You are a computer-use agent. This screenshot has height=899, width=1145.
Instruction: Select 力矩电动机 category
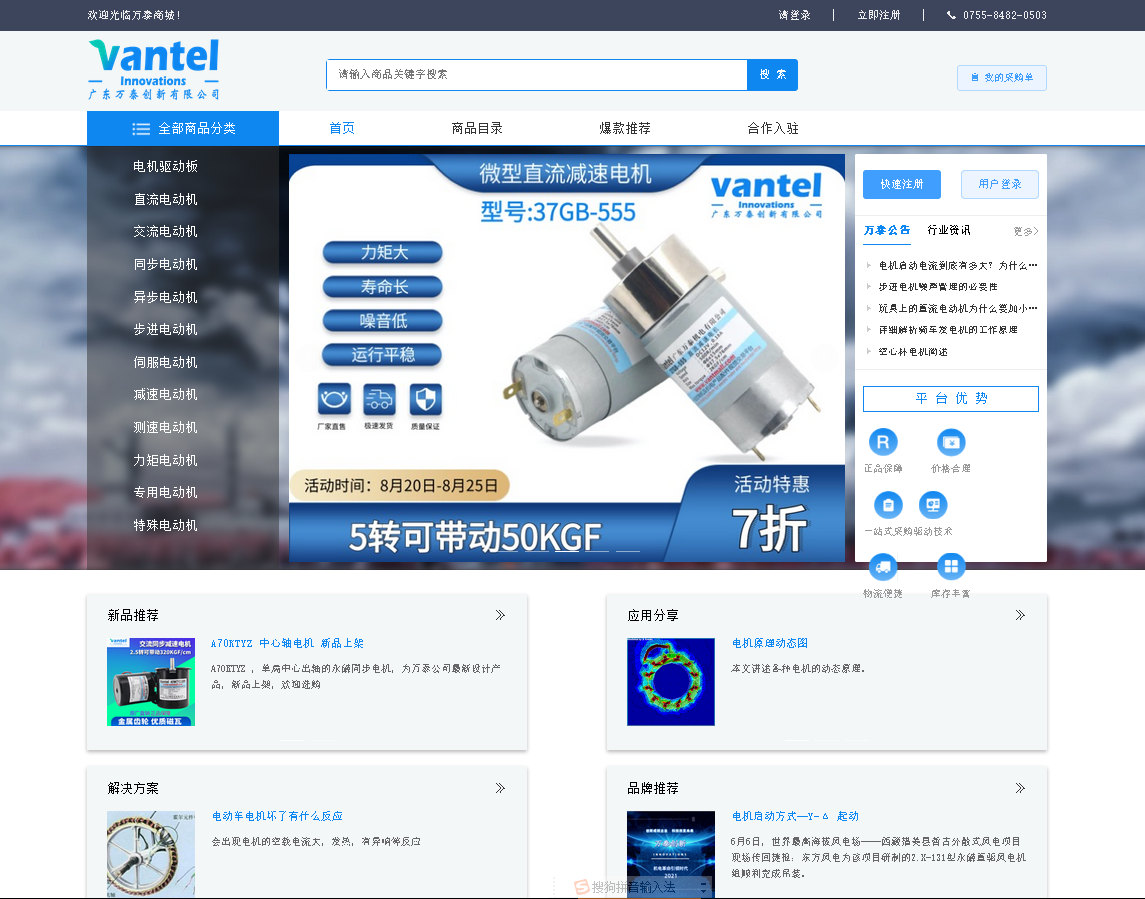166,460
